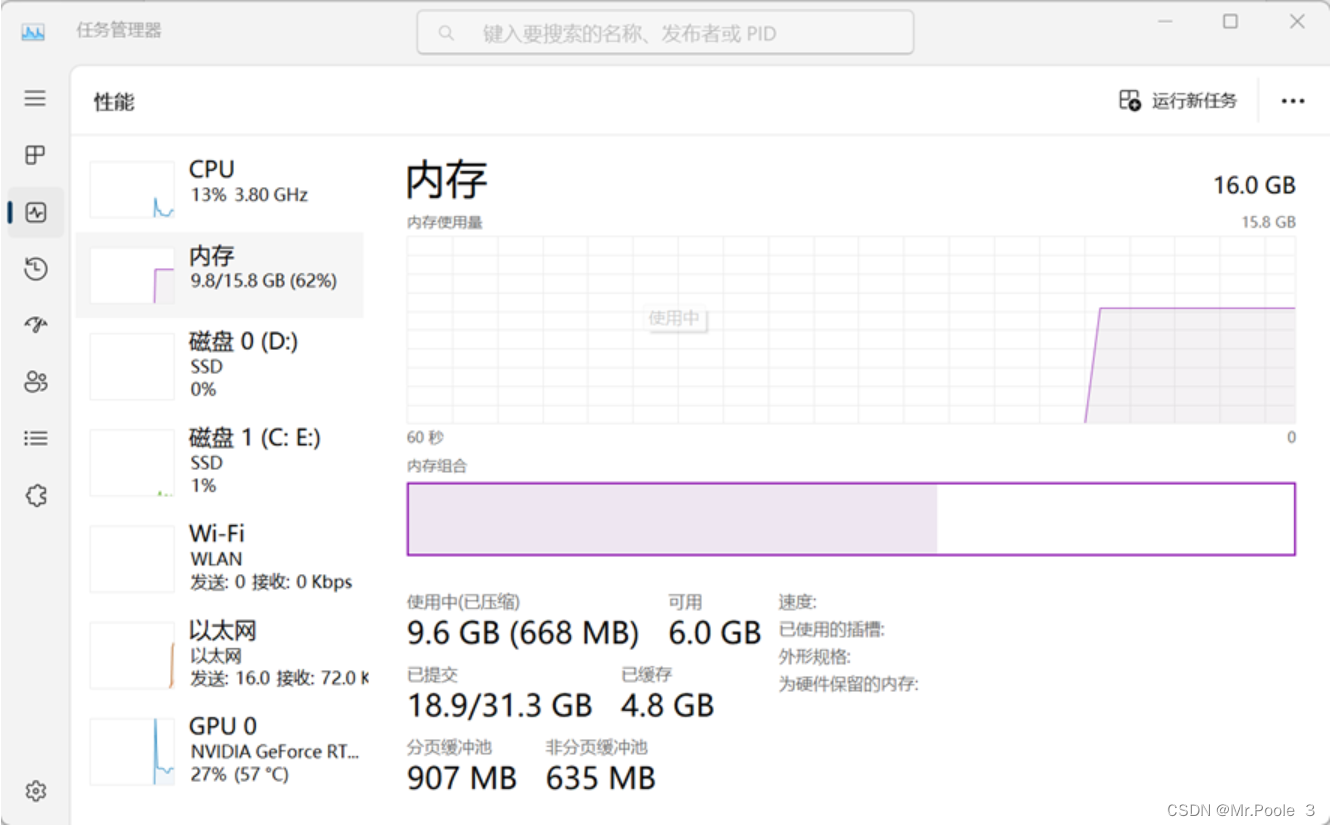Open the Settings gear icon

point(36,791)
